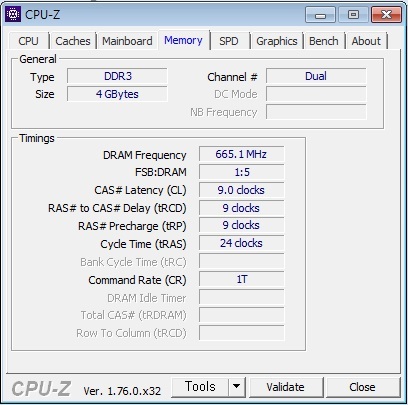
Task: Click the DRAM Frequency value field
Action: click(x=242, y=154)
